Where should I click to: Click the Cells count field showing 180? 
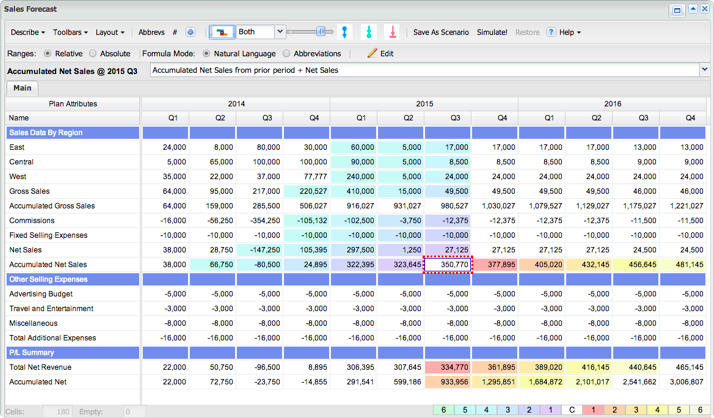[x=57, y=412]
